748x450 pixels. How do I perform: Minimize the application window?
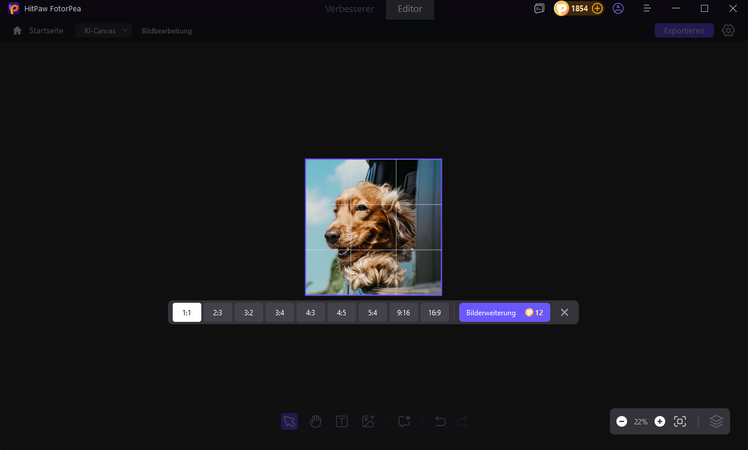675,8
